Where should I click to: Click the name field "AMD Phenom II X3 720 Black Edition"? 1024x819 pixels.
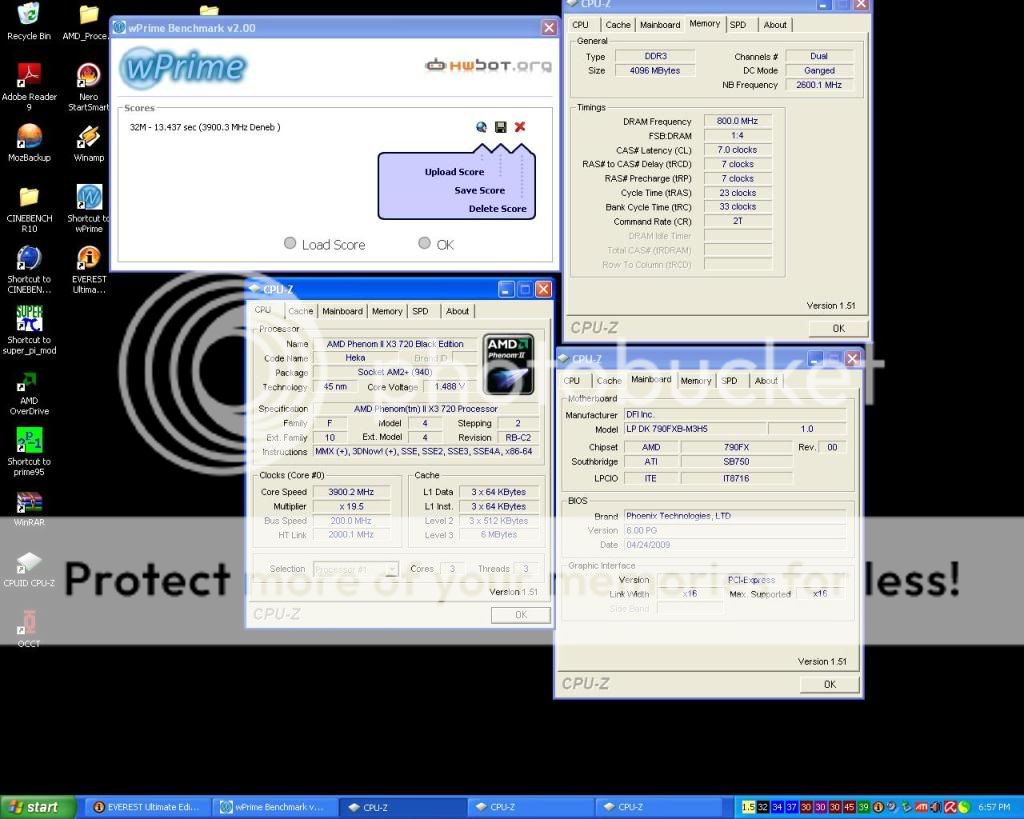coord(395,344)
